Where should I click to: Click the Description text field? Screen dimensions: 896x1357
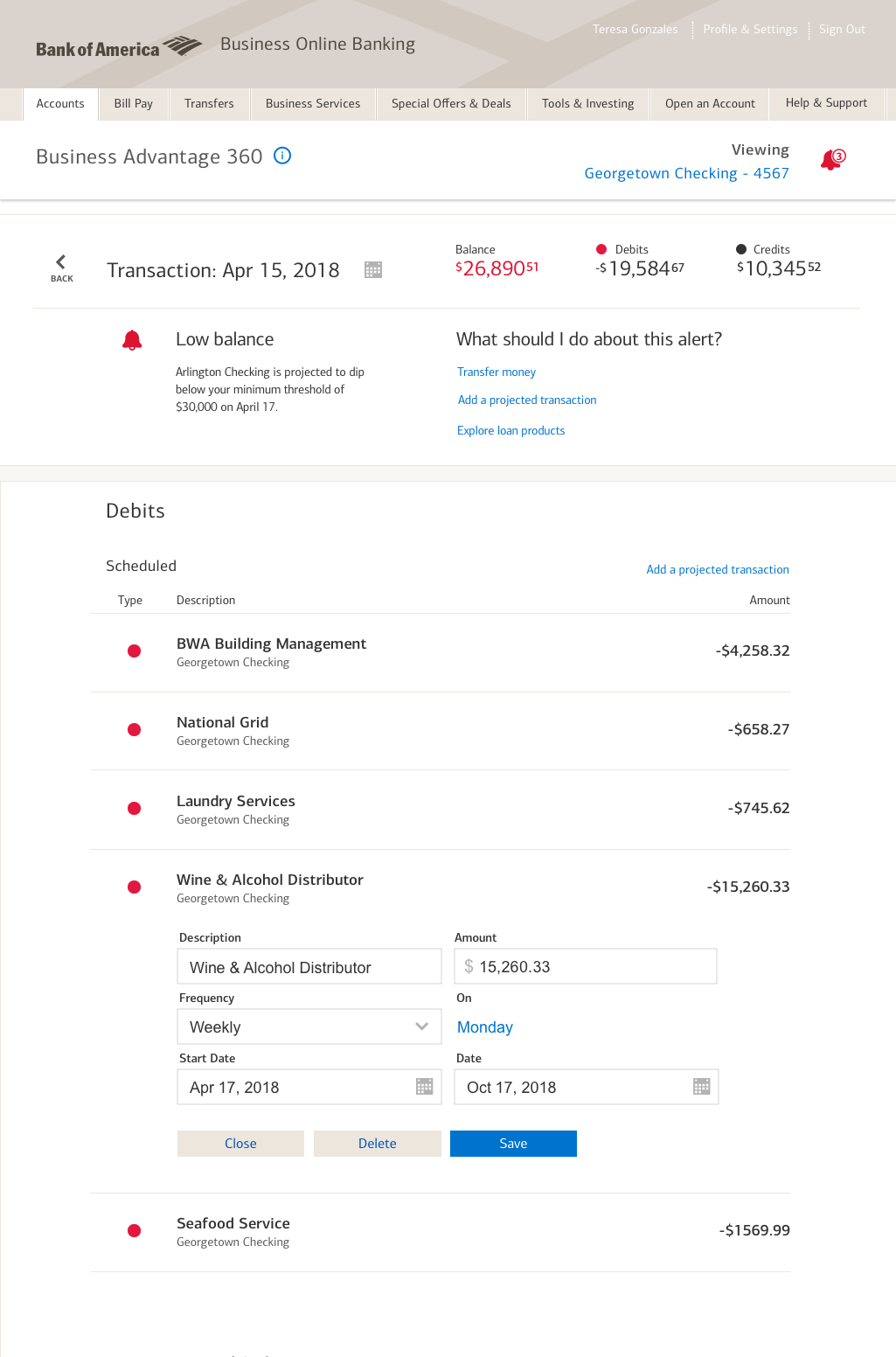click(x=309, y=967)
